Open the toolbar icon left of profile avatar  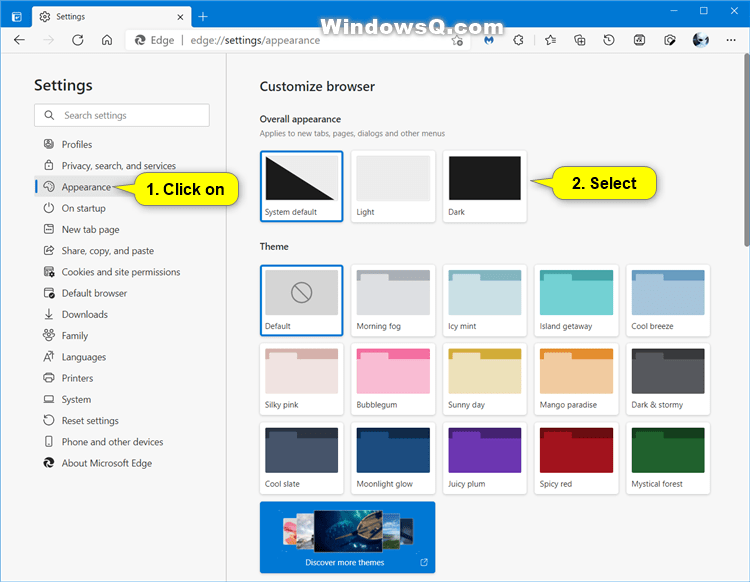[x=670, y=40]
